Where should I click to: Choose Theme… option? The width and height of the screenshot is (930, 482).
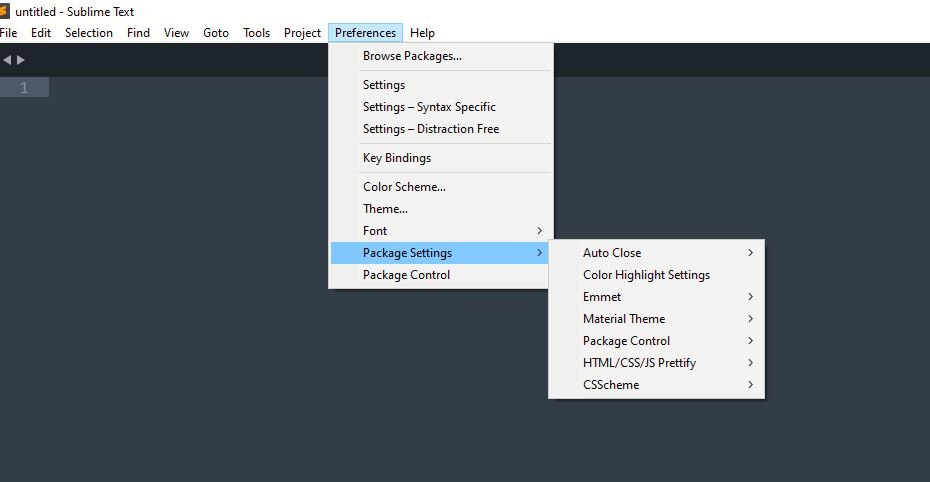[441, 209]
